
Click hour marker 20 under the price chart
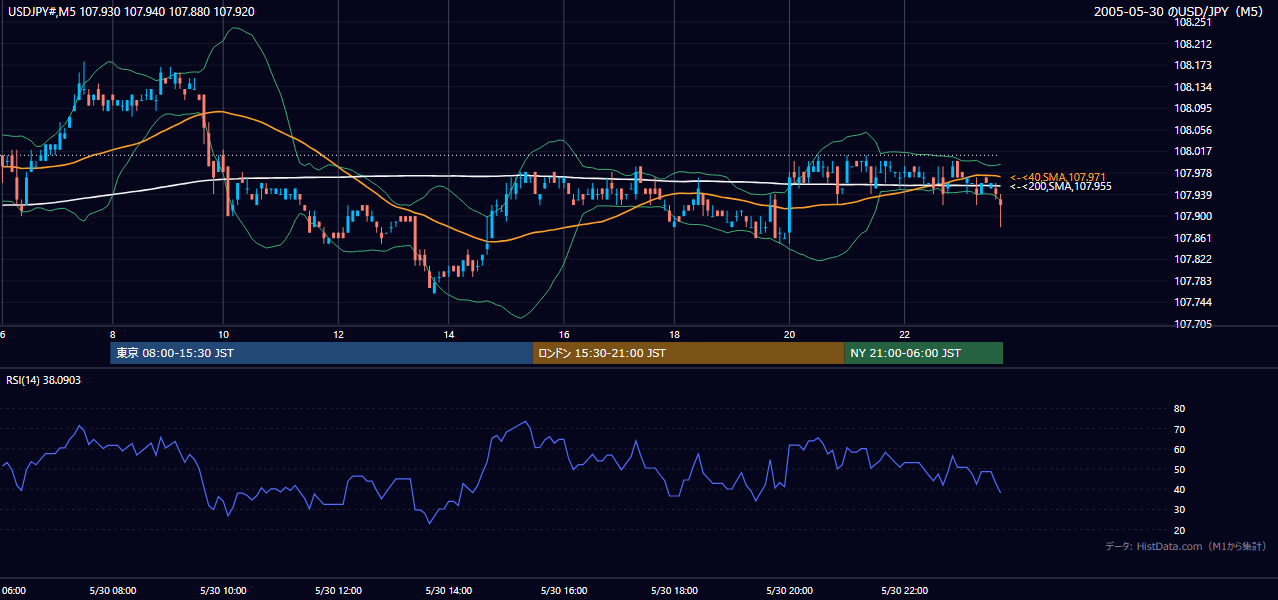coord(790,334)
